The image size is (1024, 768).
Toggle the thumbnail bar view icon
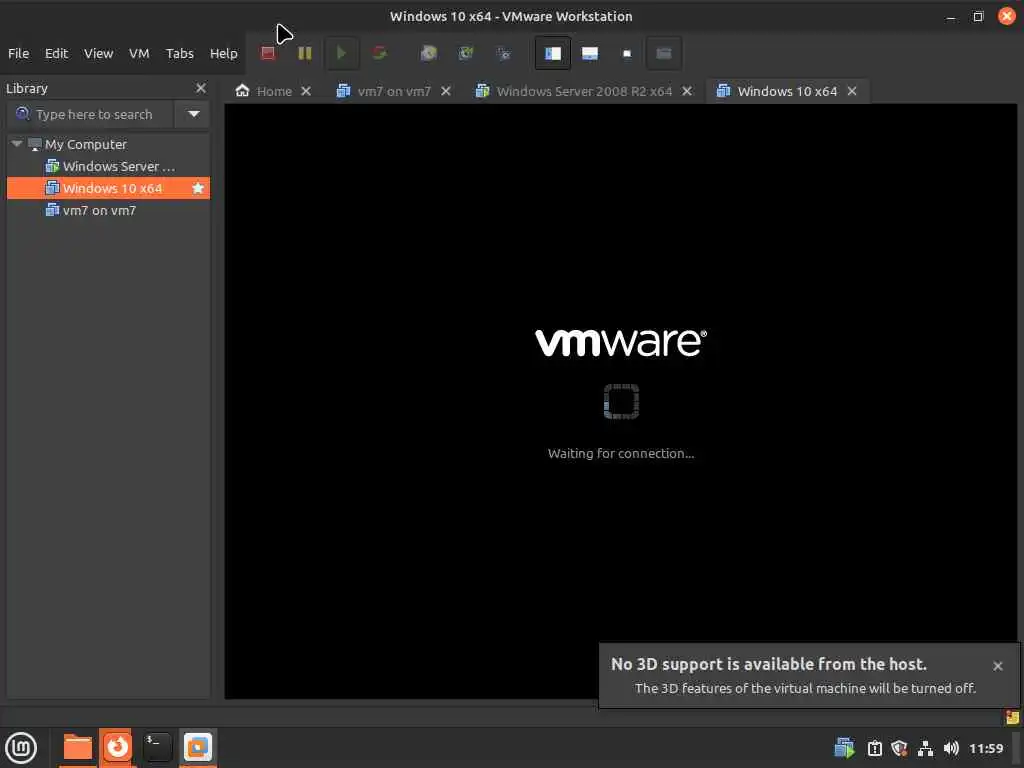[x=590, y=53]
